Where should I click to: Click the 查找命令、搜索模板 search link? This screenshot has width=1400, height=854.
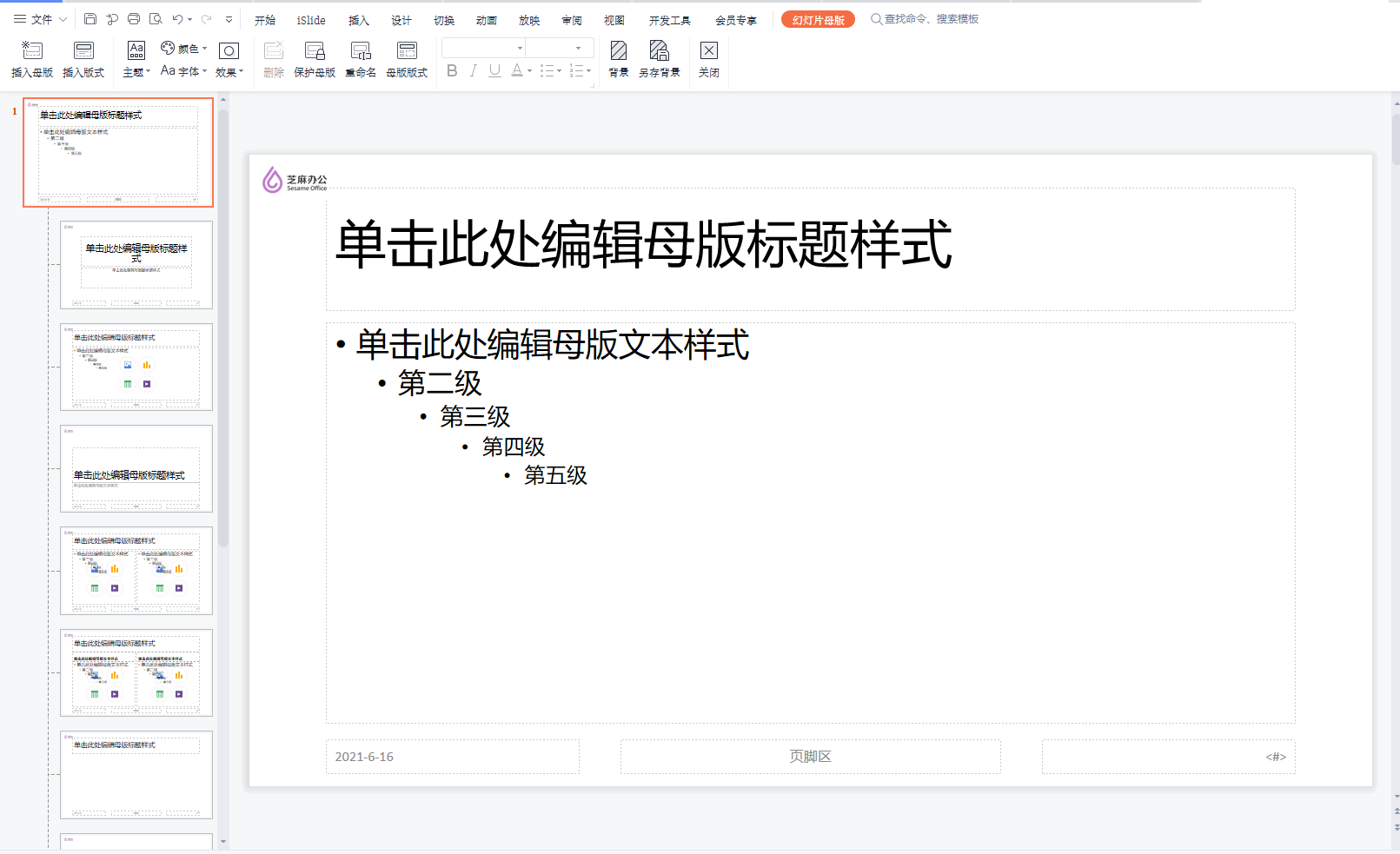click(926, 18)
